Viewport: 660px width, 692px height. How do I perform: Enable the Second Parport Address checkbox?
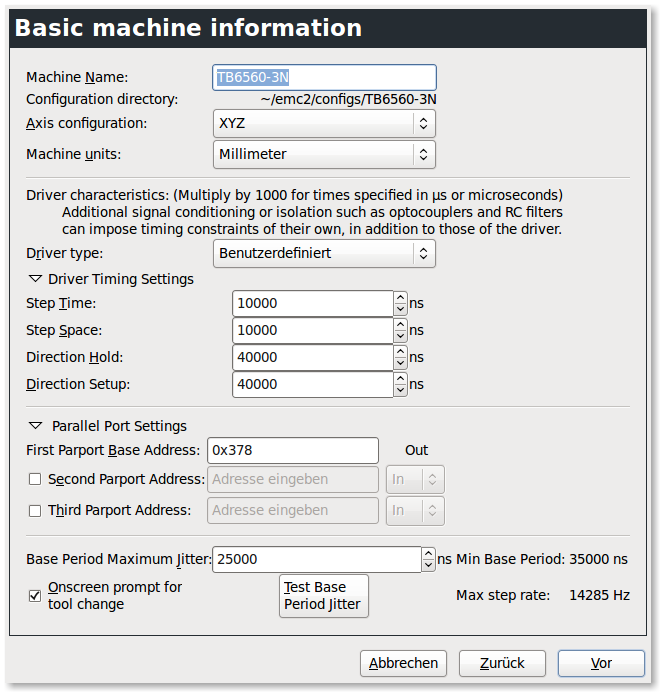coord(35,480)
